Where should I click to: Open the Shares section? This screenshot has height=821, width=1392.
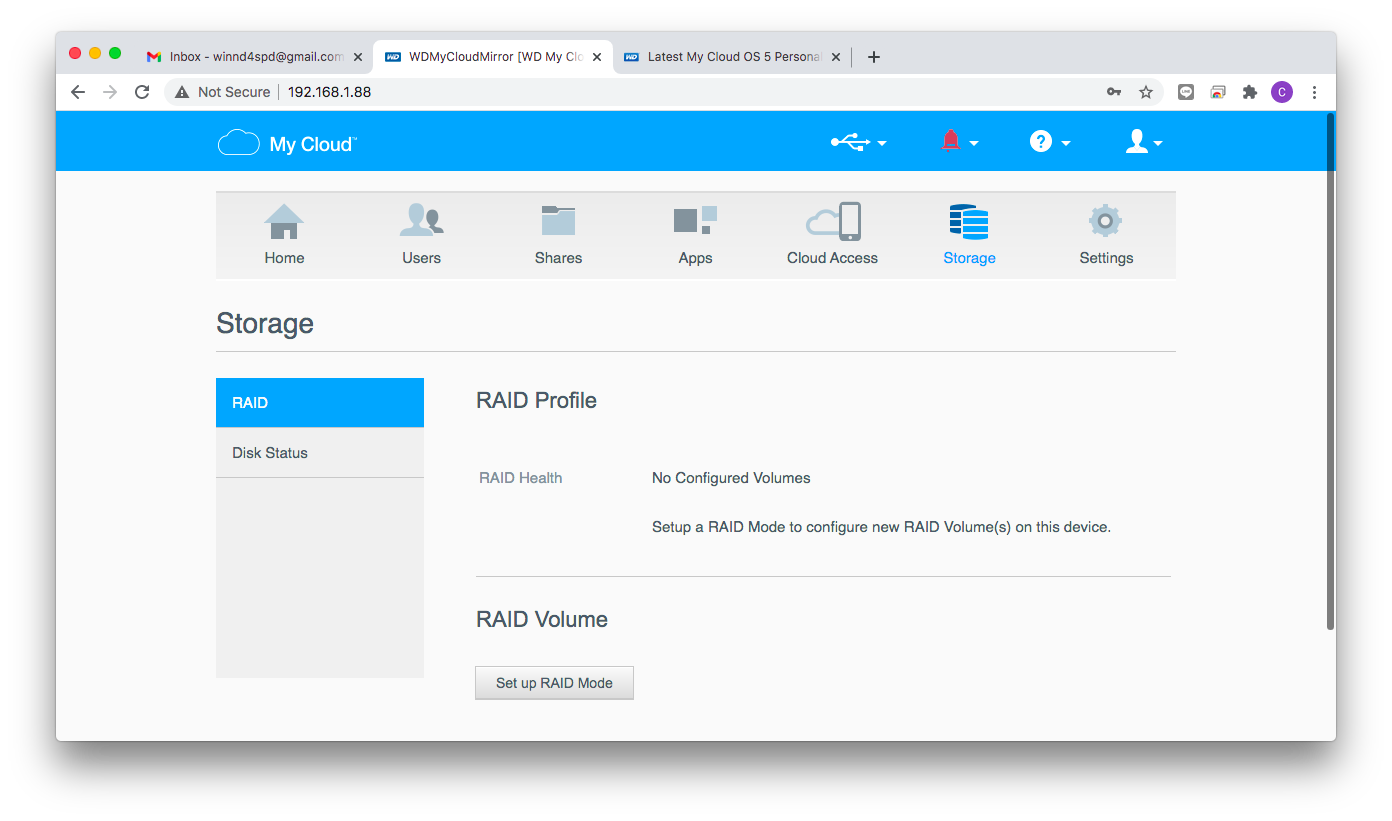click(558, 235)
